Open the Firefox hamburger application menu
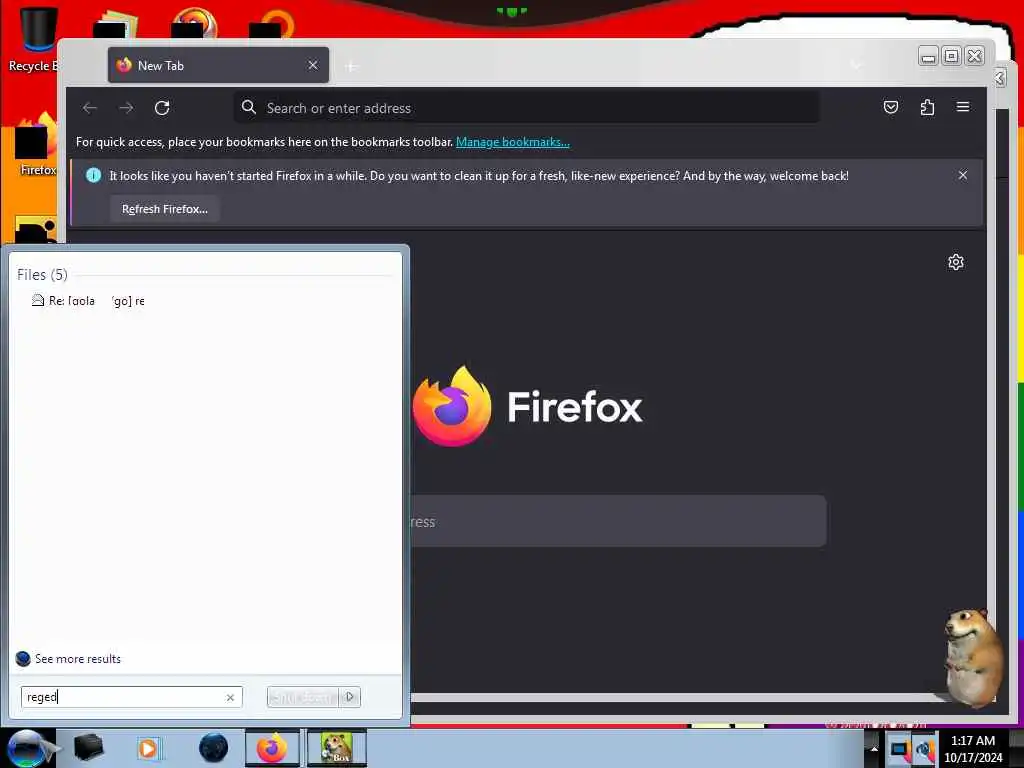 point(963,107)
